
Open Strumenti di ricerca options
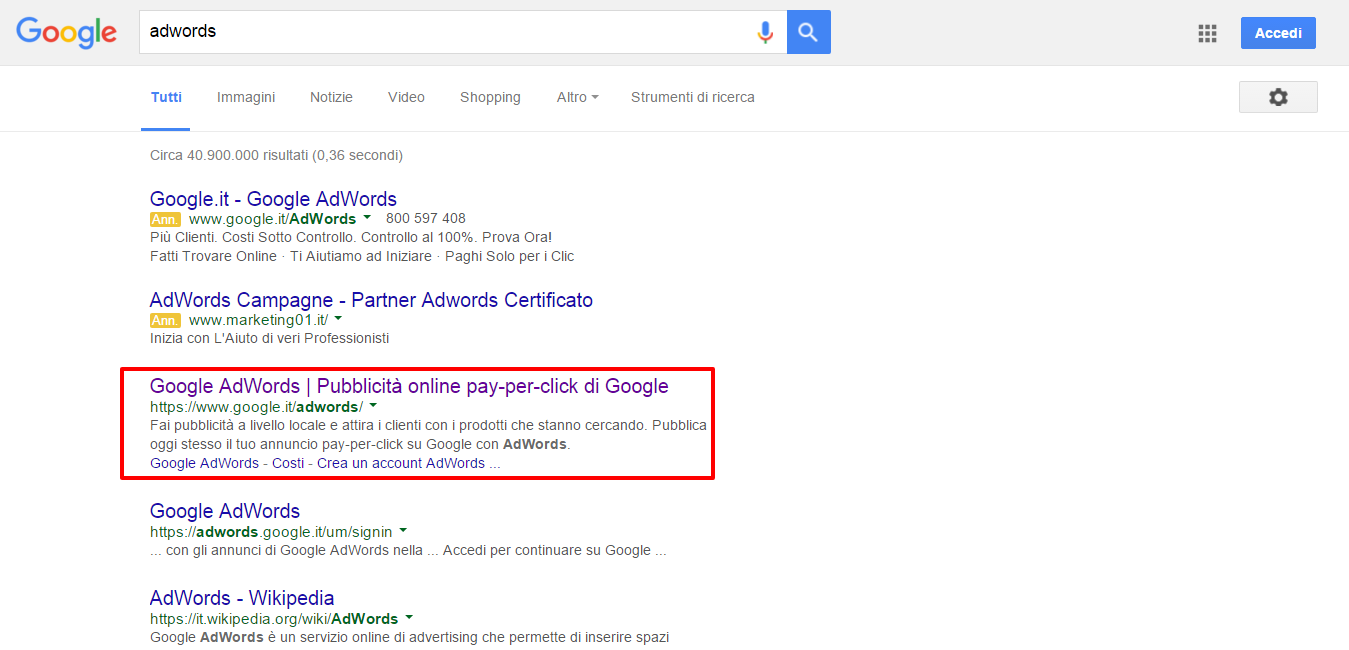pos(693,97)
